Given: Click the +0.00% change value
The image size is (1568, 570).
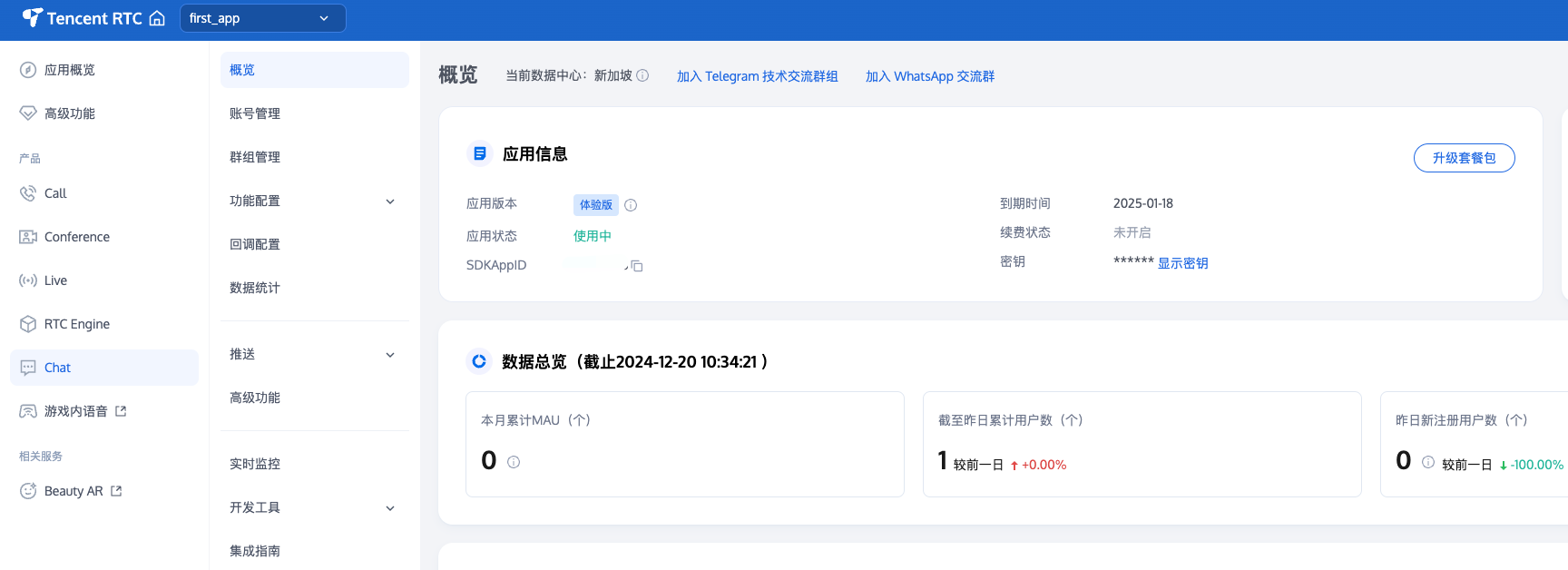Looking at the screenshot, I should click(1044, 465).
